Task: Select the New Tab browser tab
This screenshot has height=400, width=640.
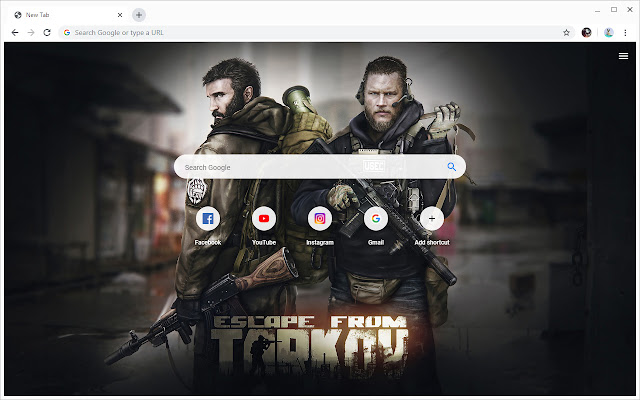Action: pyautogui.click(x=67, y=15)
